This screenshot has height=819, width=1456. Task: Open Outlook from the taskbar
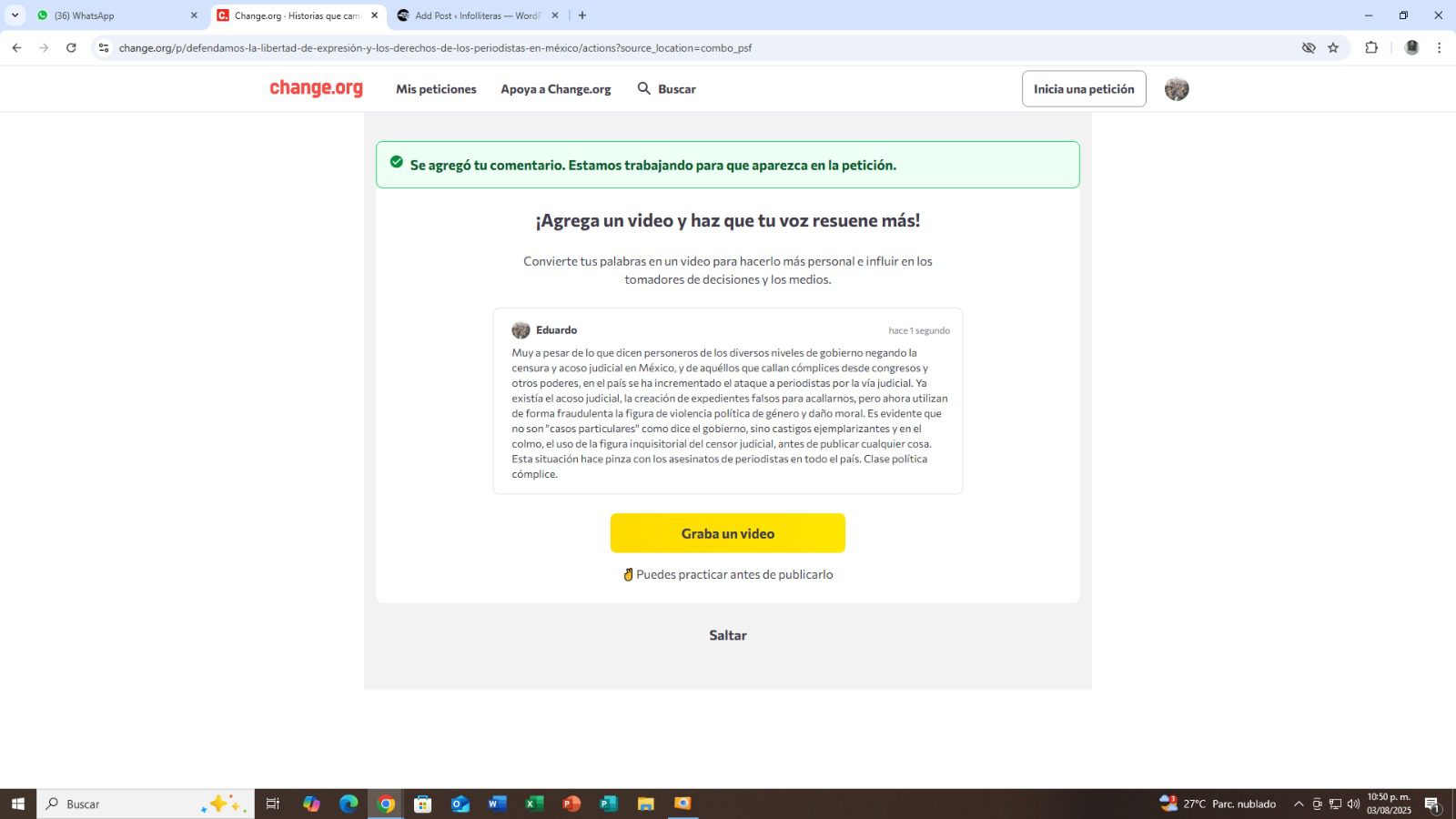tap(460, 804)
